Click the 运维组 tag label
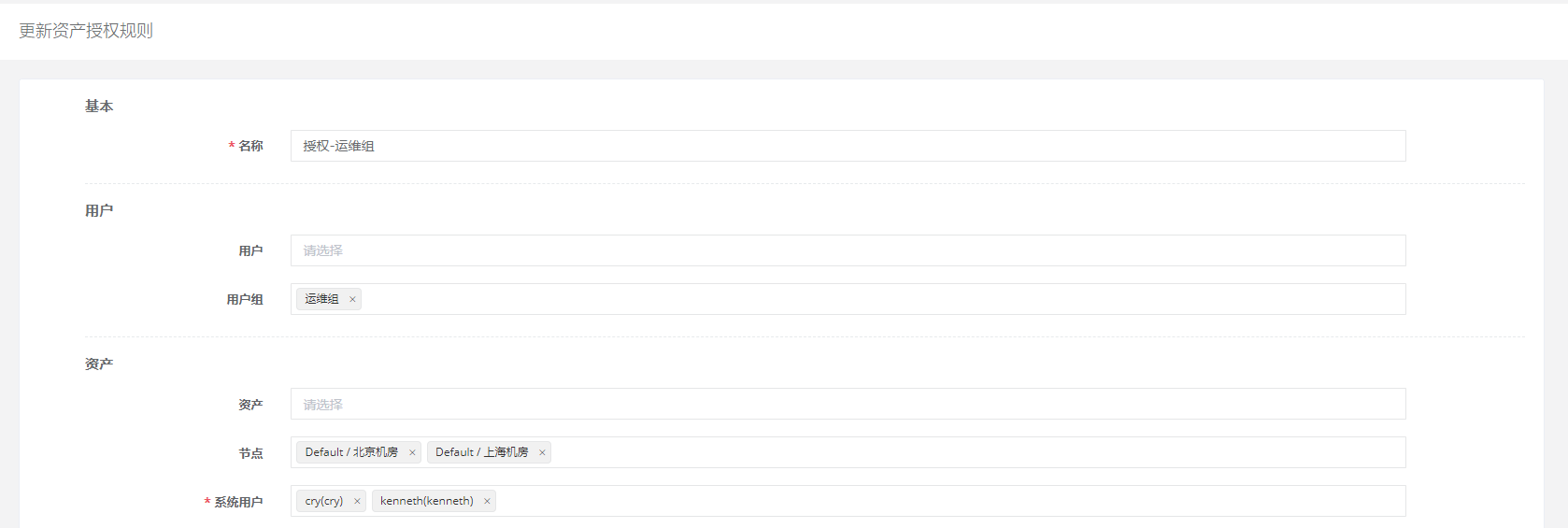1568x528 pixels. (x=321, y=299)
